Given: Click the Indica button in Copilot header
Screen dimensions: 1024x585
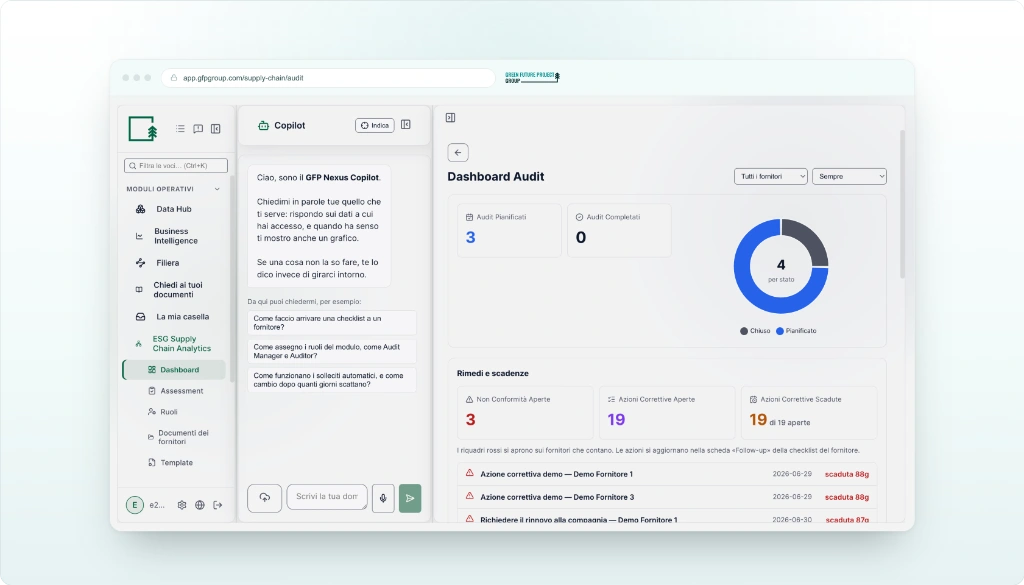Looking at the screenshot, I should click(375, 125).
